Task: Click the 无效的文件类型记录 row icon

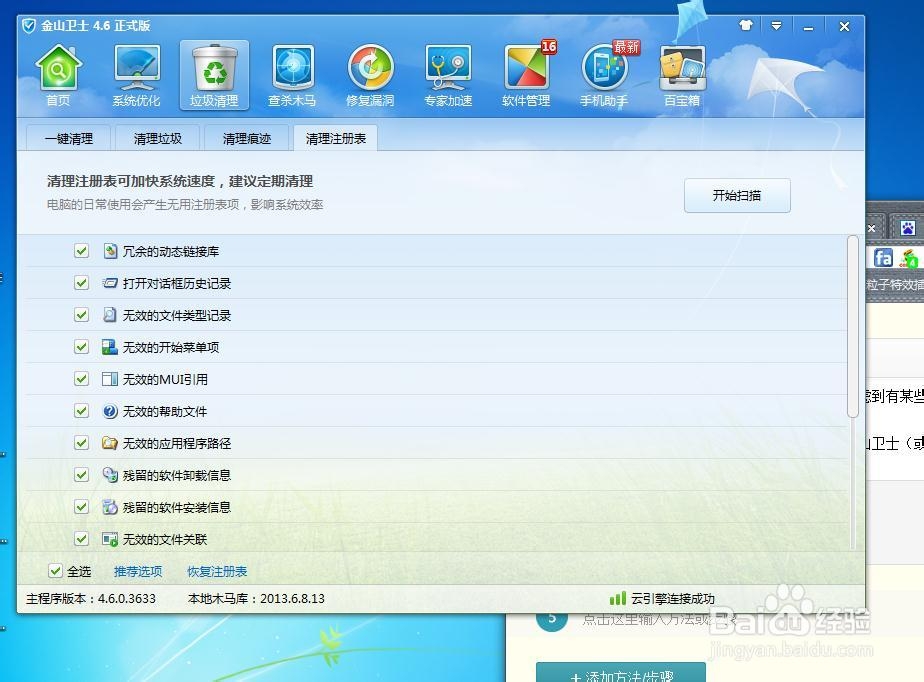Action: pyautogui.click(x=110, y=315)
